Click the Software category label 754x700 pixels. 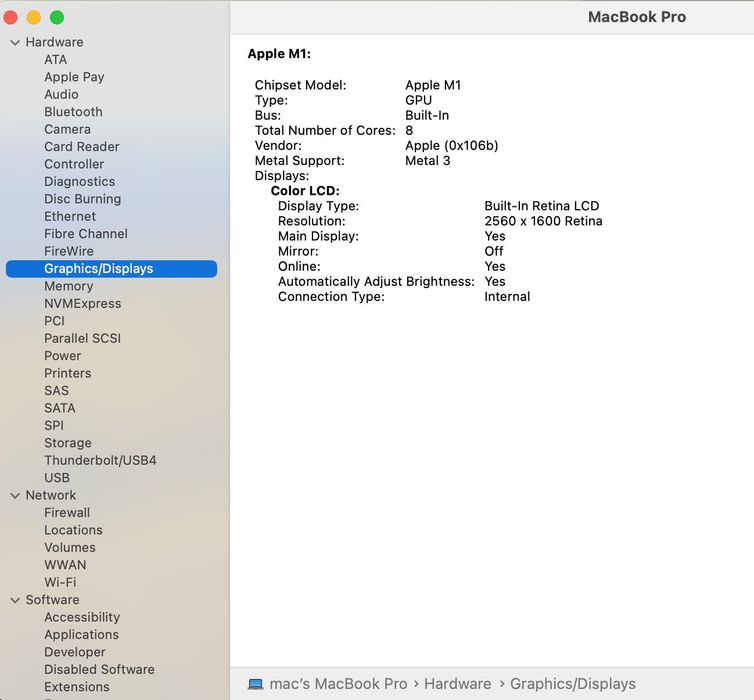coord(52,600)
